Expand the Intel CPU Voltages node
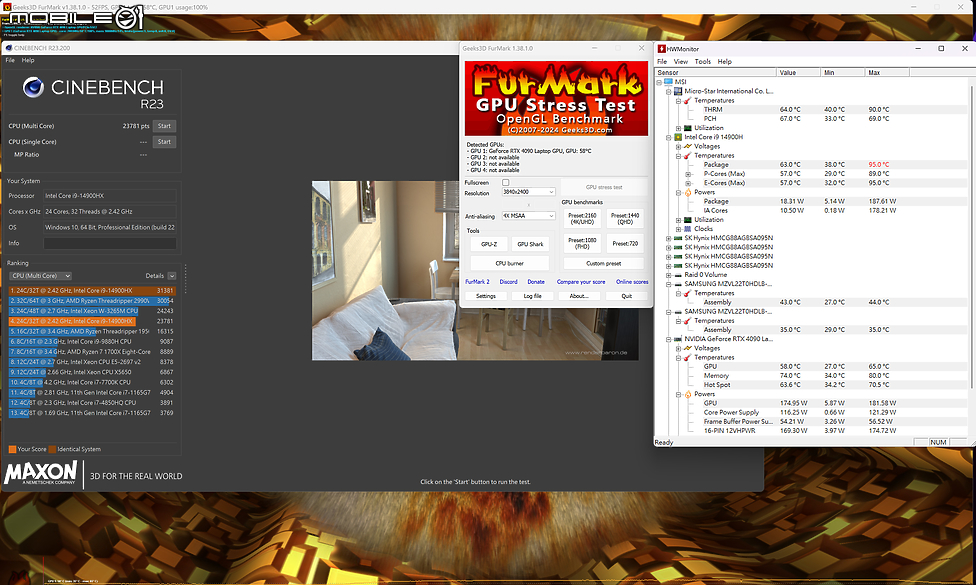This screenshot has width=976, height=585. pyautogui.click(x=678, y=147)
